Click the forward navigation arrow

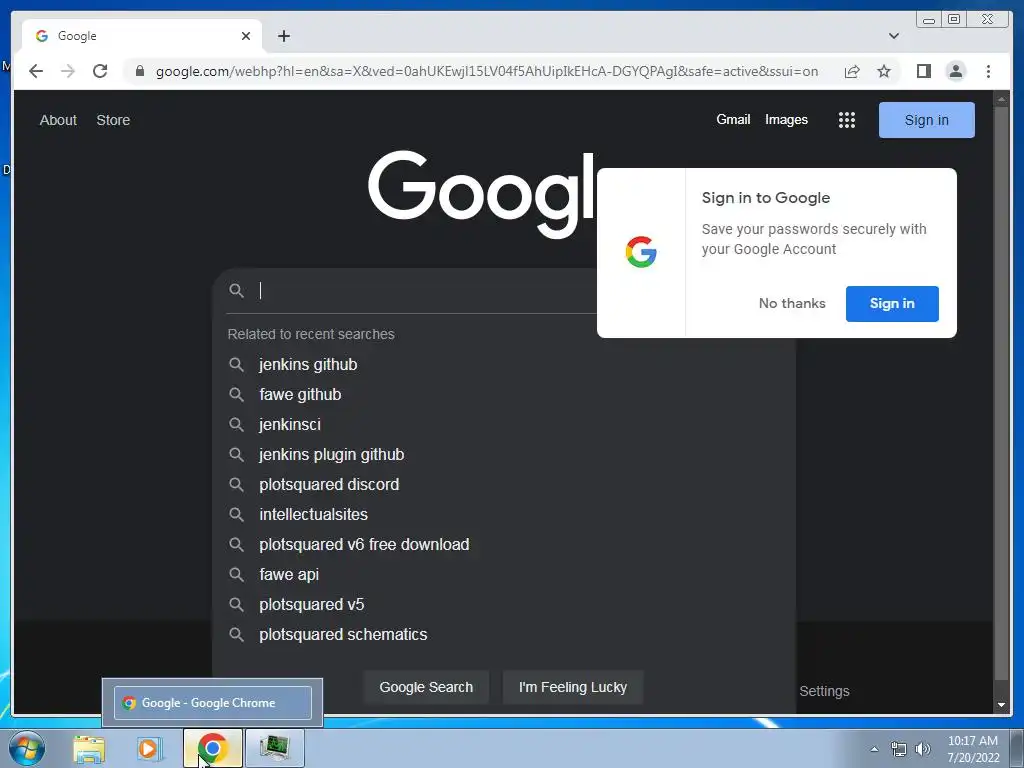(x=68, y=71)
